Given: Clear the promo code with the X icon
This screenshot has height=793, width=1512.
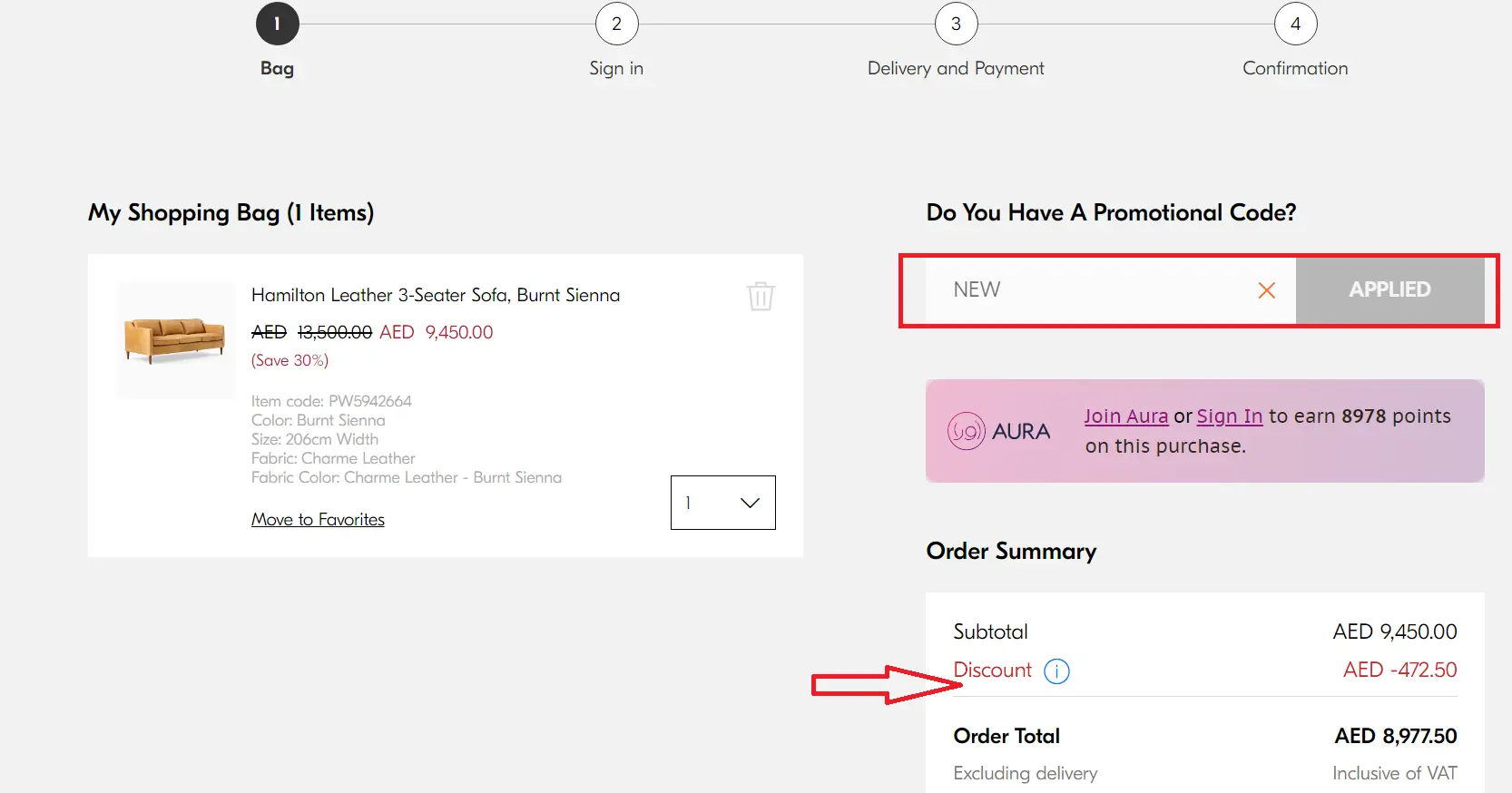Looking at the screenshot, I should coord(1266,290).
